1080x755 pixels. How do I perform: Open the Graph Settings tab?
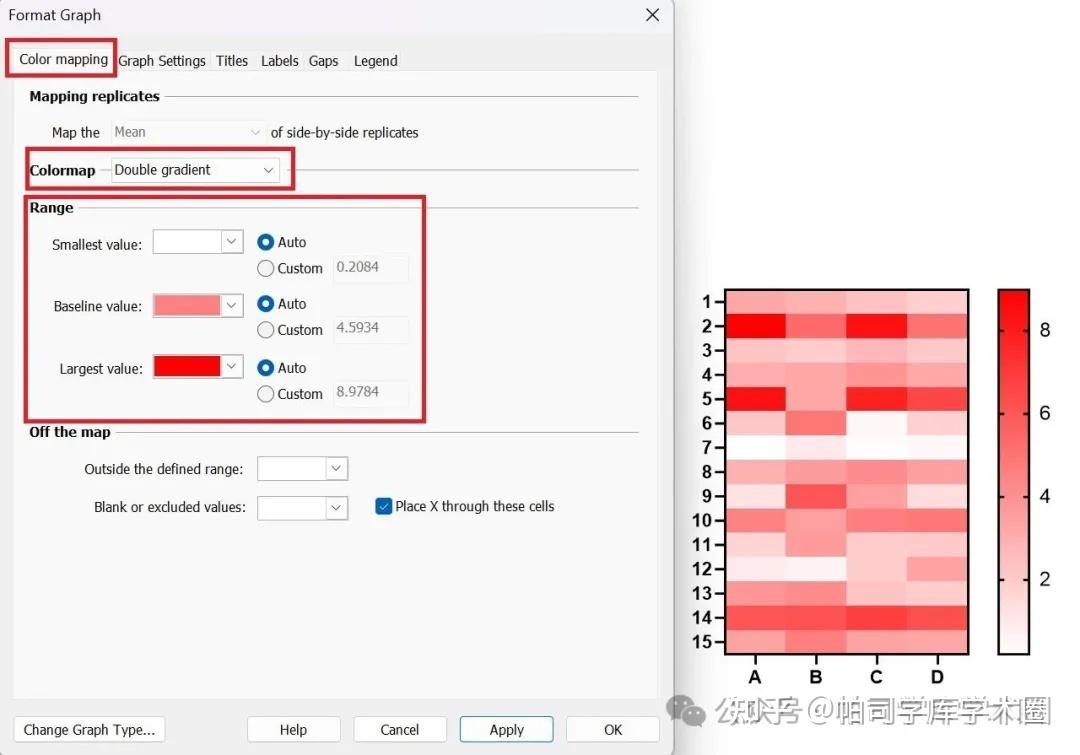162,61
